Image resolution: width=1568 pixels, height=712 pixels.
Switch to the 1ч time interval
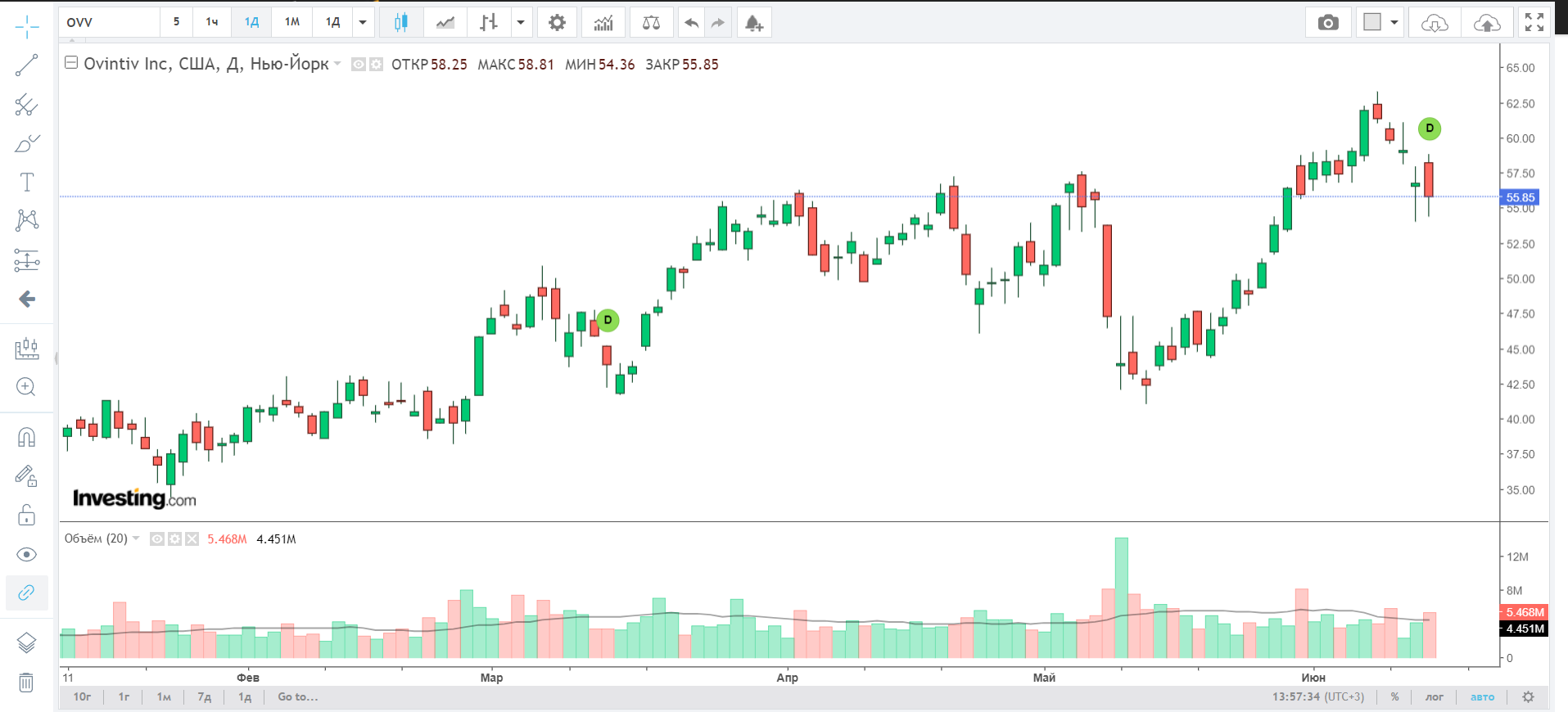tap(212, 22)
